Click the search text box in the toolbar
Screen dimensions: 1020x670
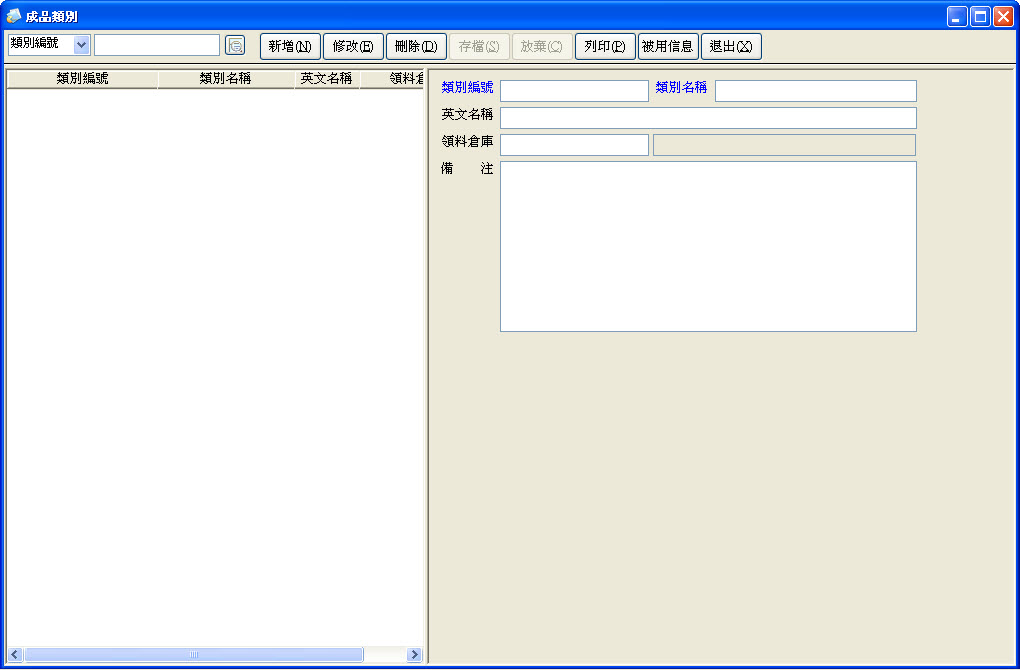tap(157, 45)
